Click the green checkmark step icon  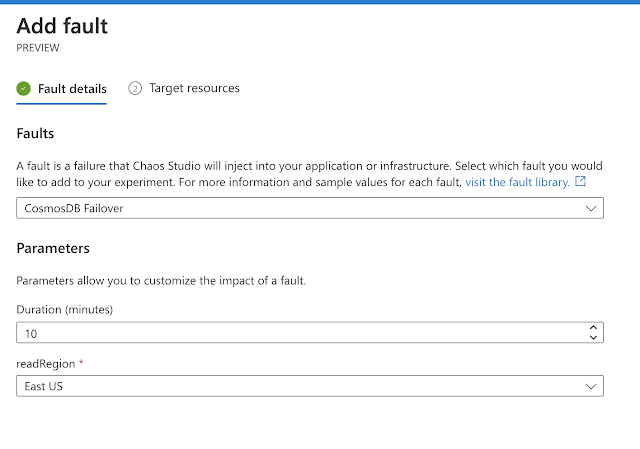coord(24,89)
